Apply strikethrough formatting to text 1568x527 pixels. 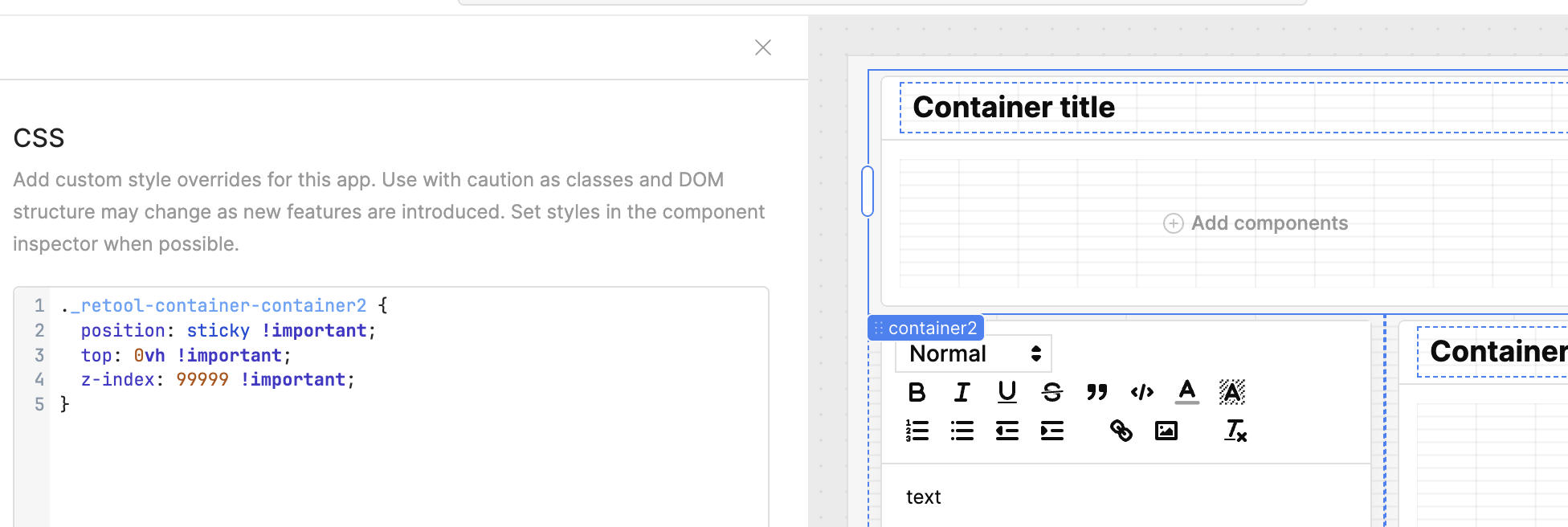1051,392
